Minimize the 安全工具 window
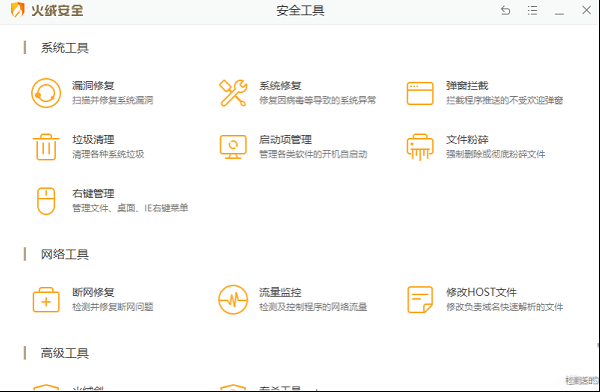Viewport: 600px width, 392px height. (x=559, y=14)
